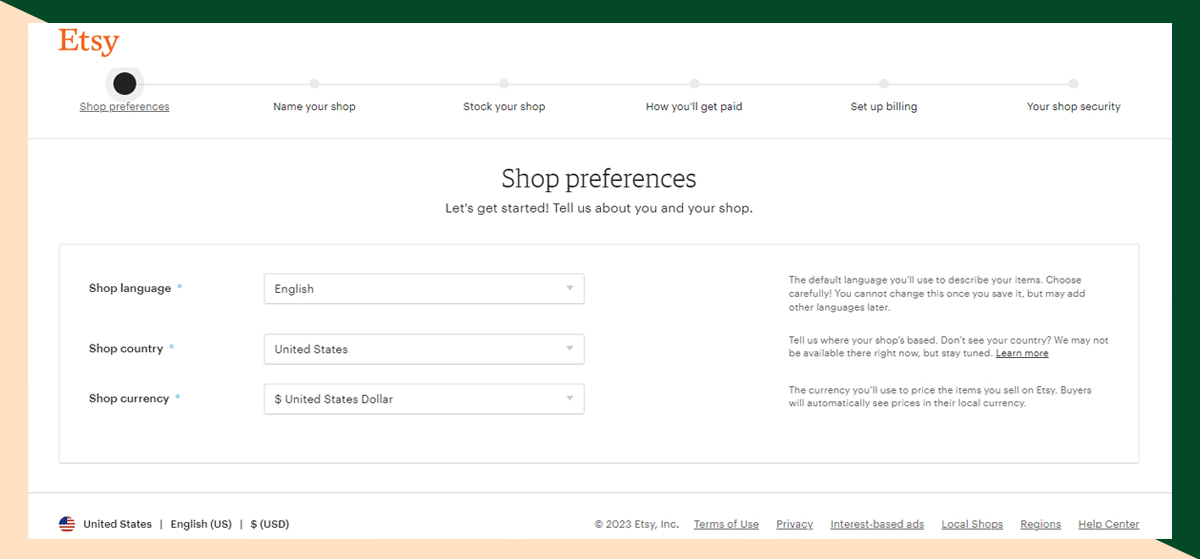1200x559 pixels.
Task: Click the arrow on the United States Dollar select
Action: [570, 399]
